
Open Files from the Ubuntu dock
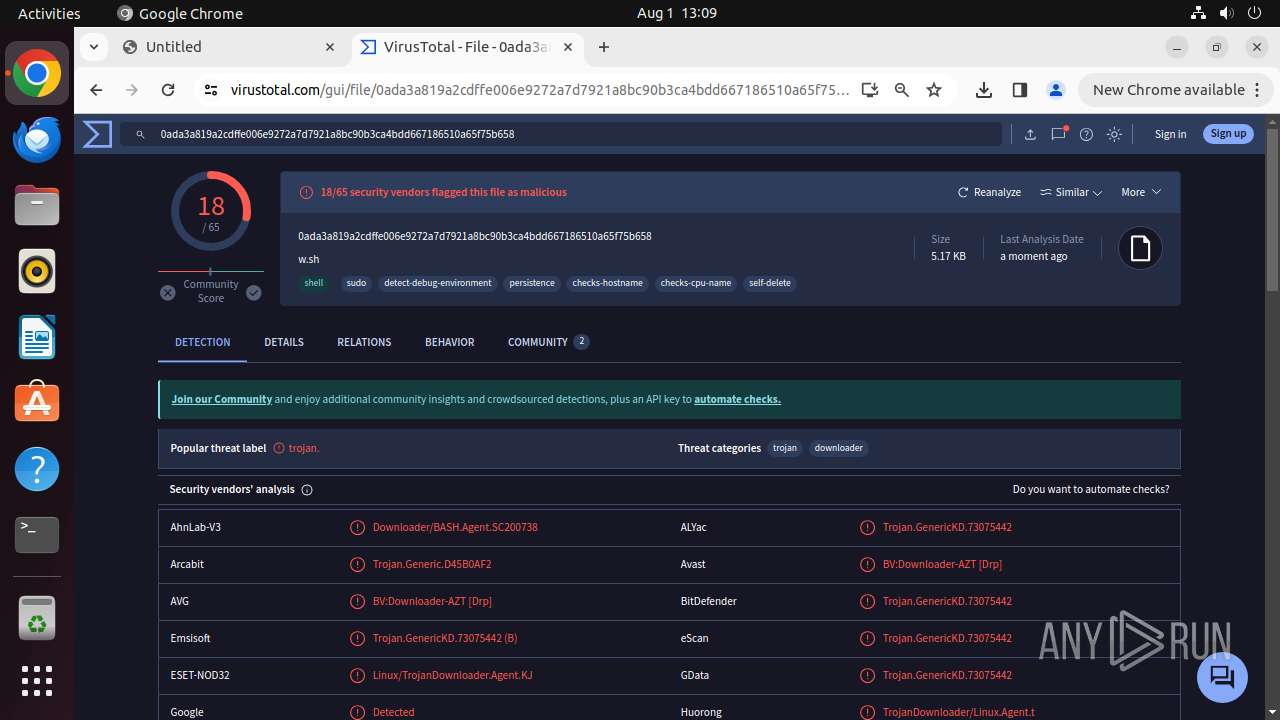click(x=37, y=205)
